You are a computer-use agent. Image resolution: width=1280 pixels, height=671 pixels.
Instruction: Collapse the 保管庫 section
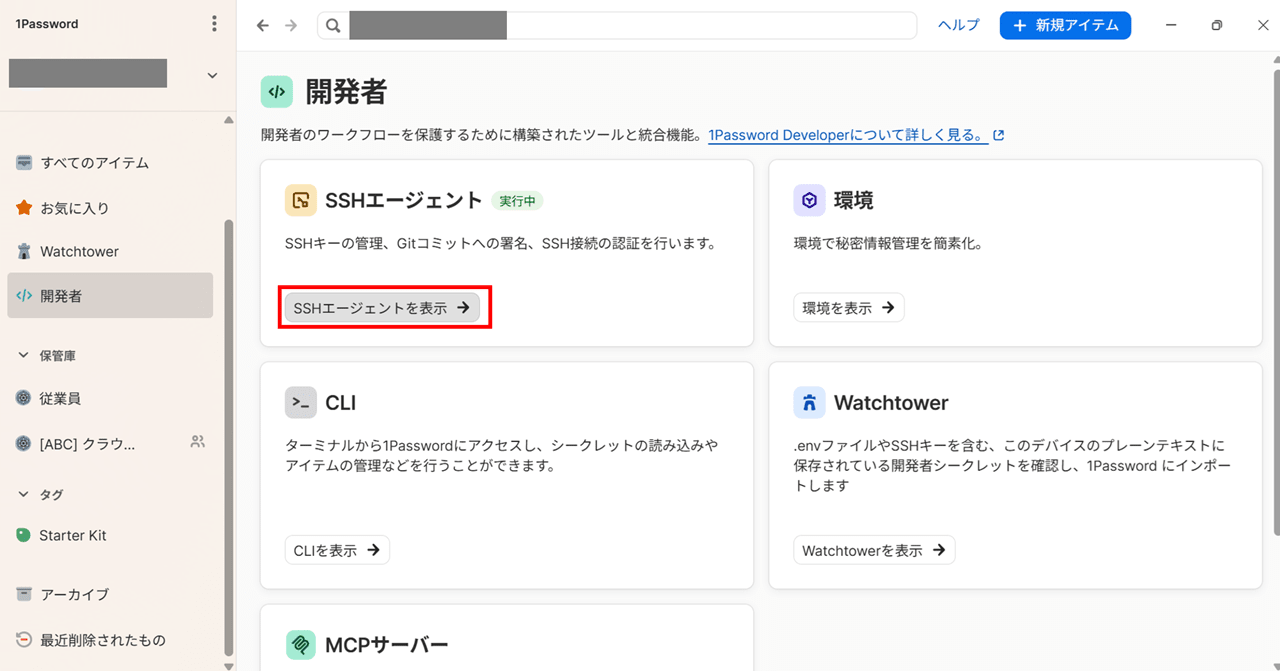coord(25,355)
